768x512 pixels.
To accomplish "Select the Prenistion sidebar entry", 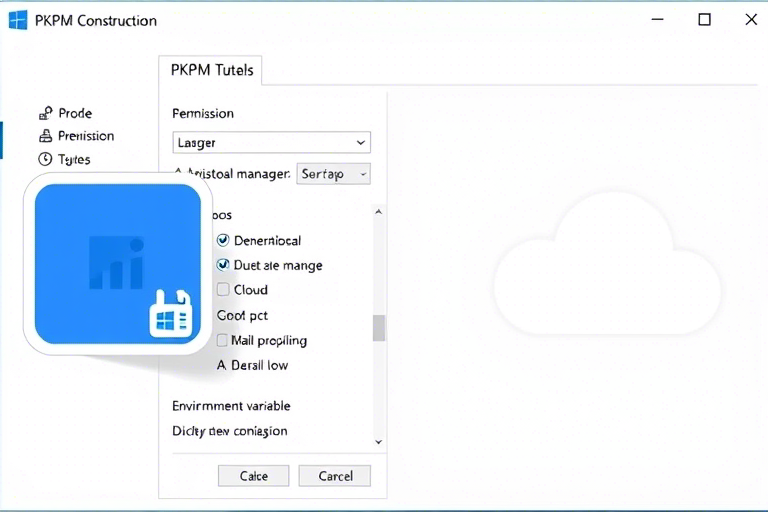I will click(76, 136).
